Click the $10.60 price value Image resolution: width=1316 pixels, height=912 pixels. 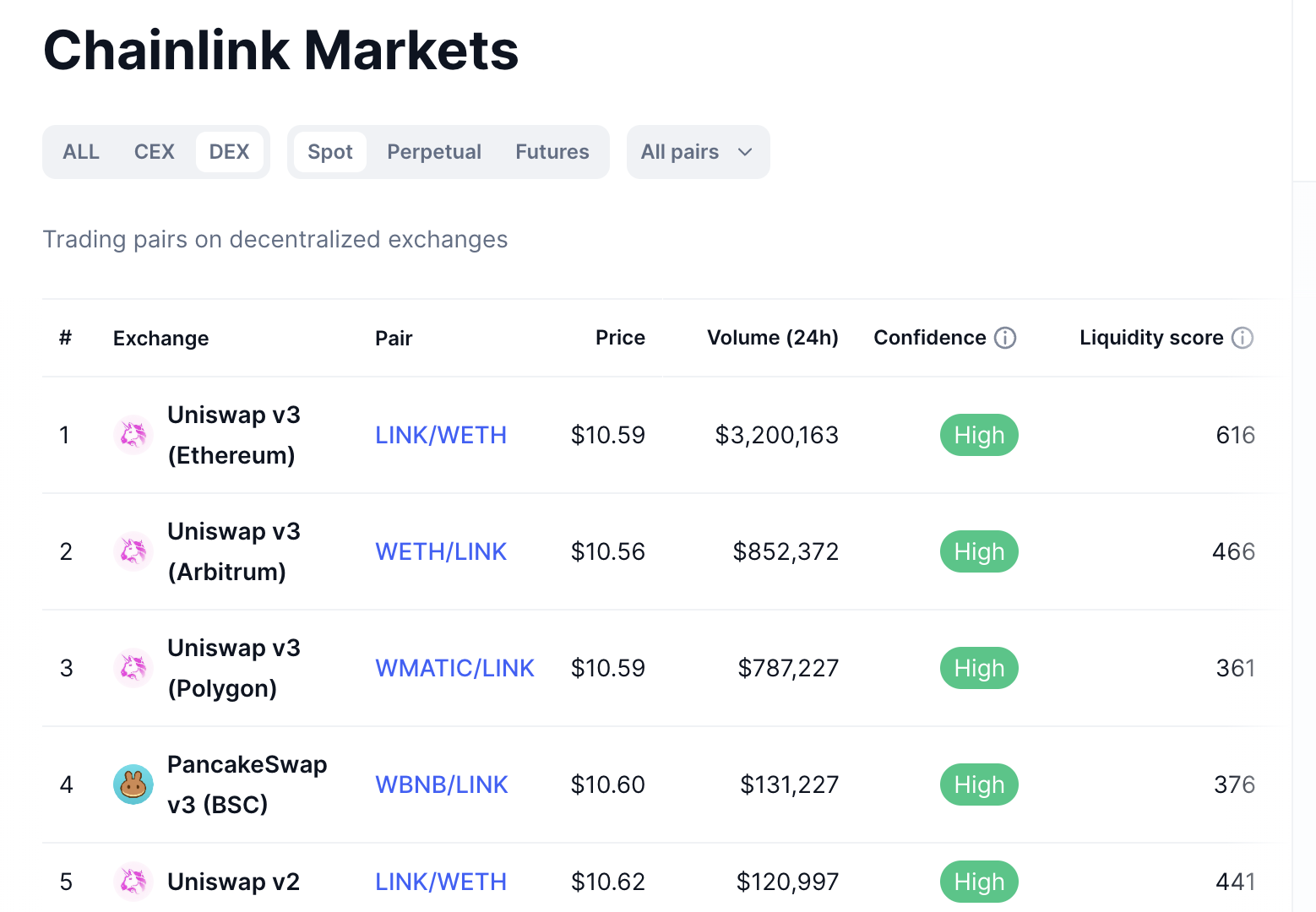pyautogui.click(x=608, y=784)
